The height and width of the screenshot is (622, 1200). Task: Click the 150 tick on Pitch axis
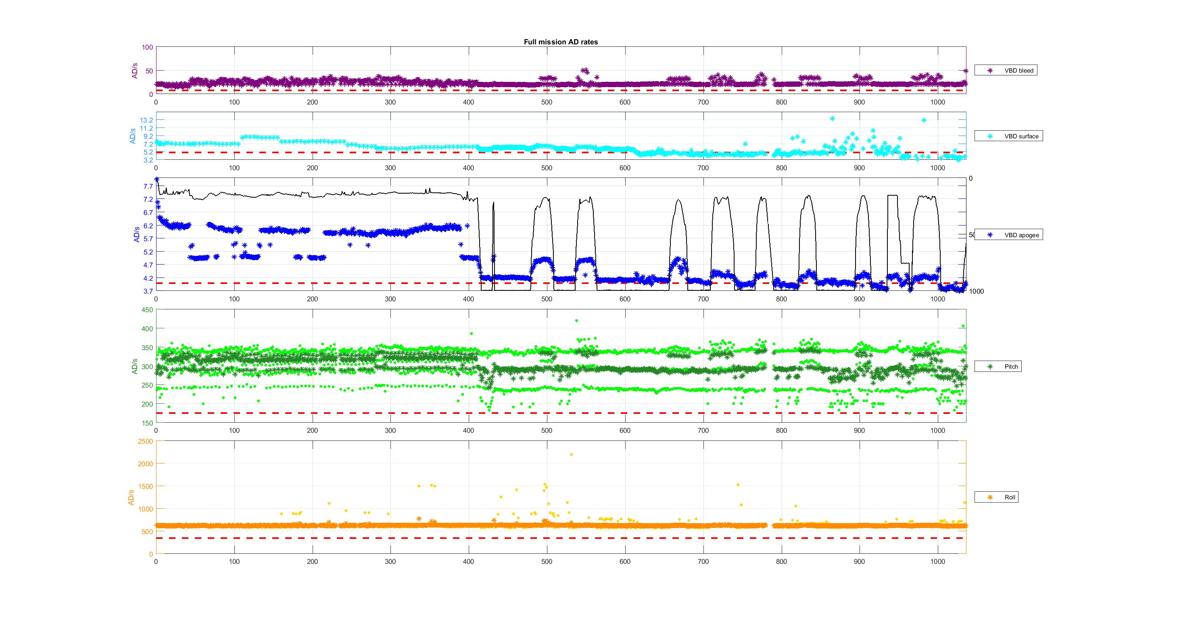tap(146, 423)
